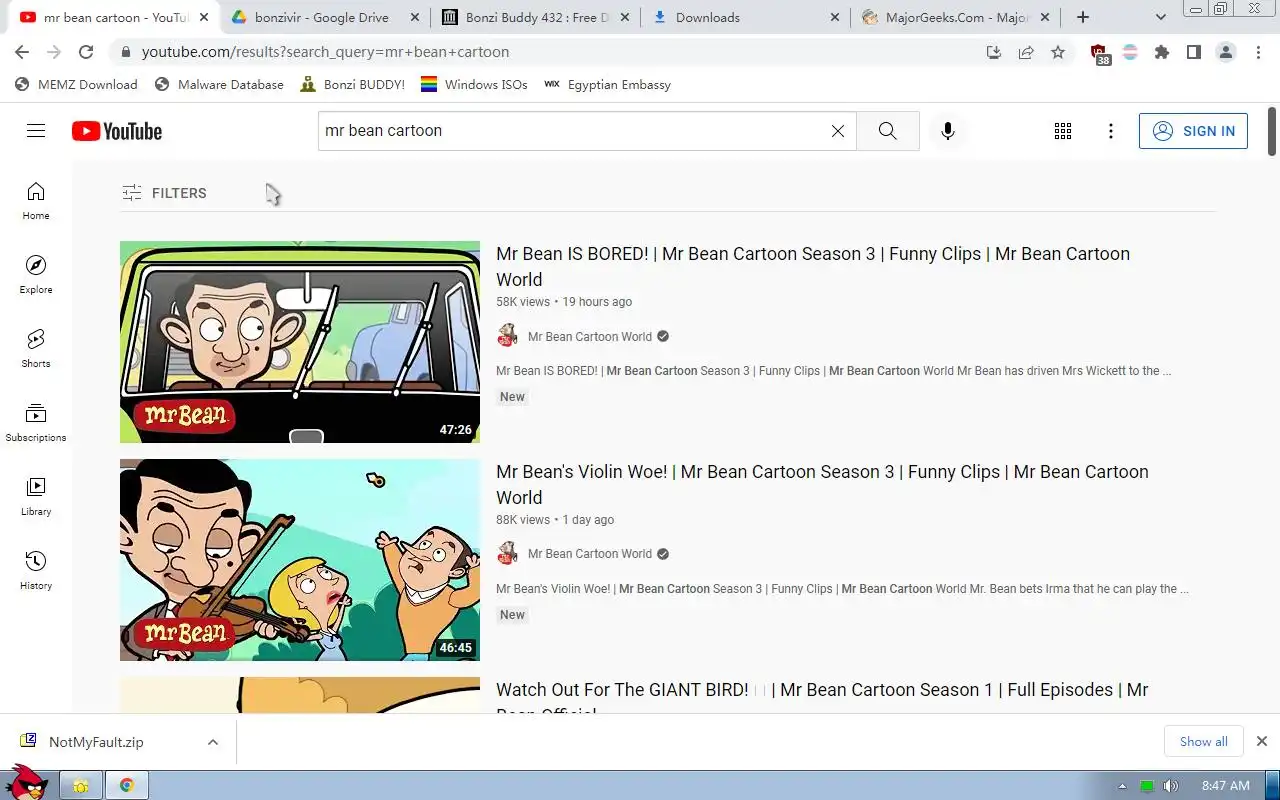The height and width of the screenshot is (800, 1280).
Task: Reload the page with the refresh icon
Action: tap(86, 52)
